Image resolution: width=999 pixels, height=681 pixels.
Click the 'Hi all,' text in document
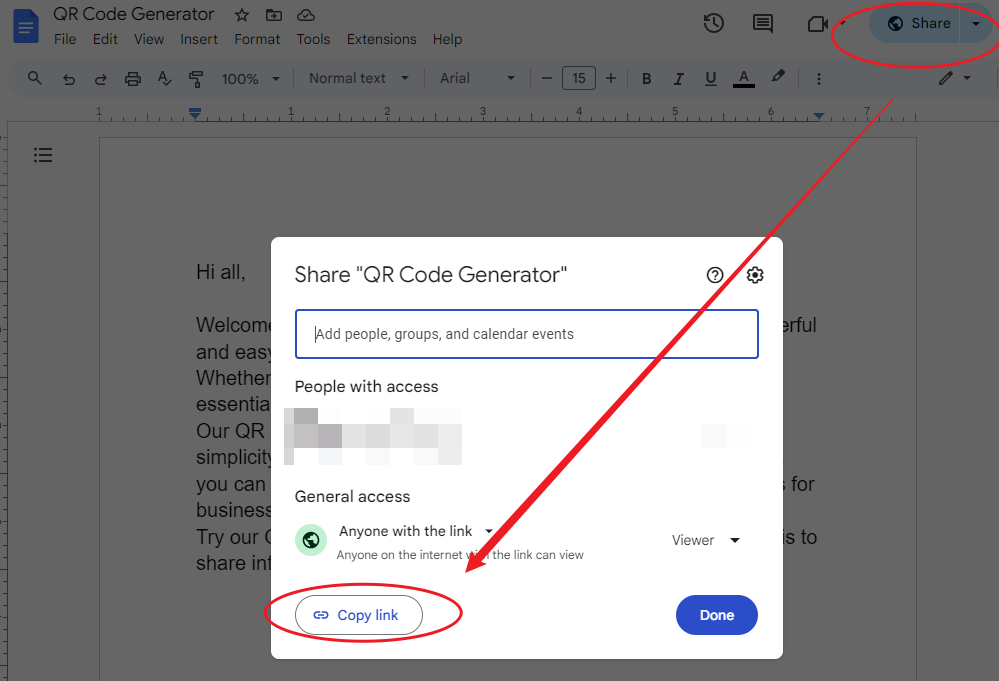(x=220, y=273)
